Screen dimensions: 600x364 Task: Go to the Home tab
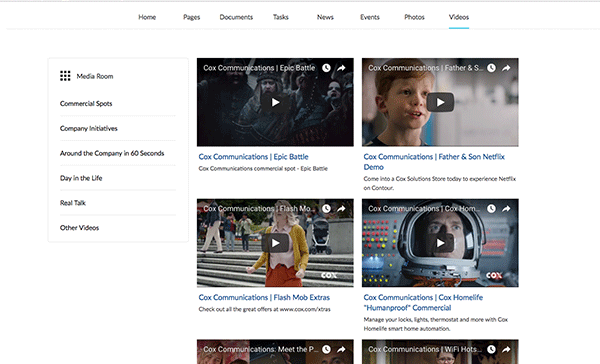point(147,17)
